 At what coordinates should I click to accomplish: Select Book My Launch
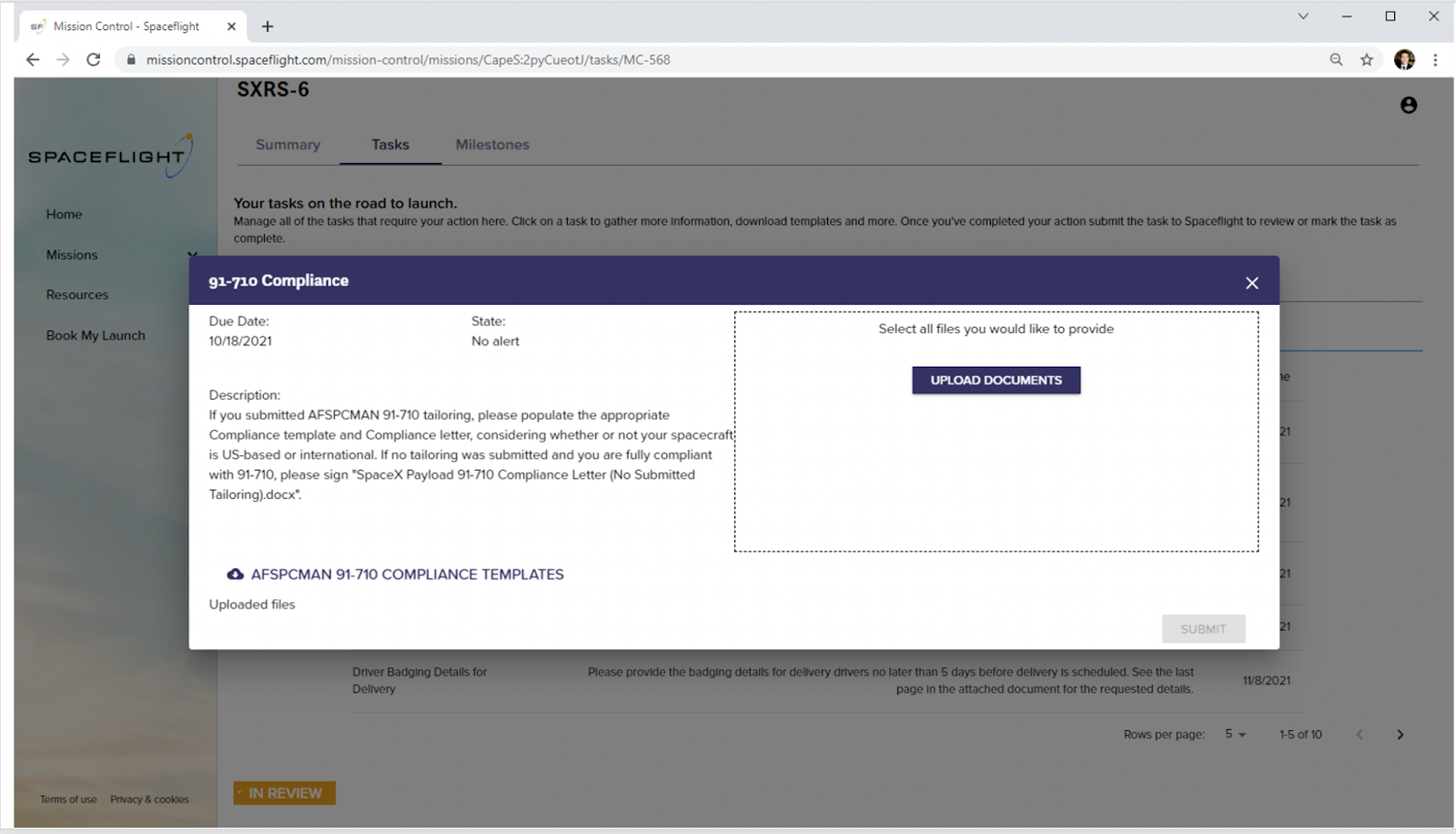click(96, 335)
